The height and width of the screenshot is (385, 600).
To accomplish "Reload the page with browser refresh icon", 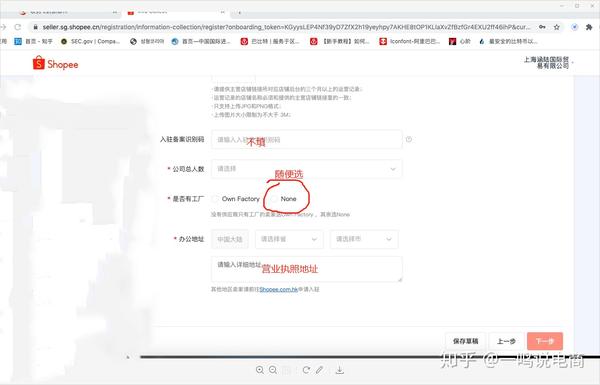I will (x=18, y=27).
